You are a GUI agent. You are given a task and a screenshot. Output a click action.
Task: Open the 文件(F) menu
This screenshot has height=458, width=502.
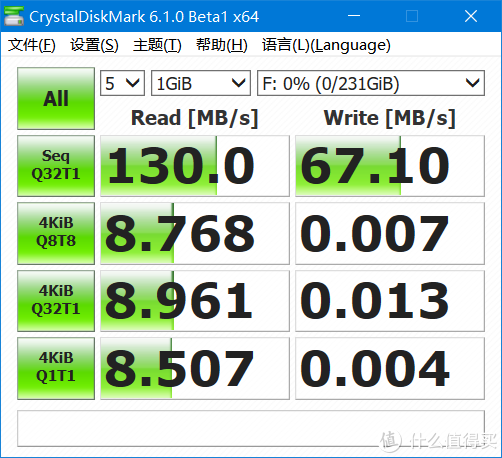(32, 45)
